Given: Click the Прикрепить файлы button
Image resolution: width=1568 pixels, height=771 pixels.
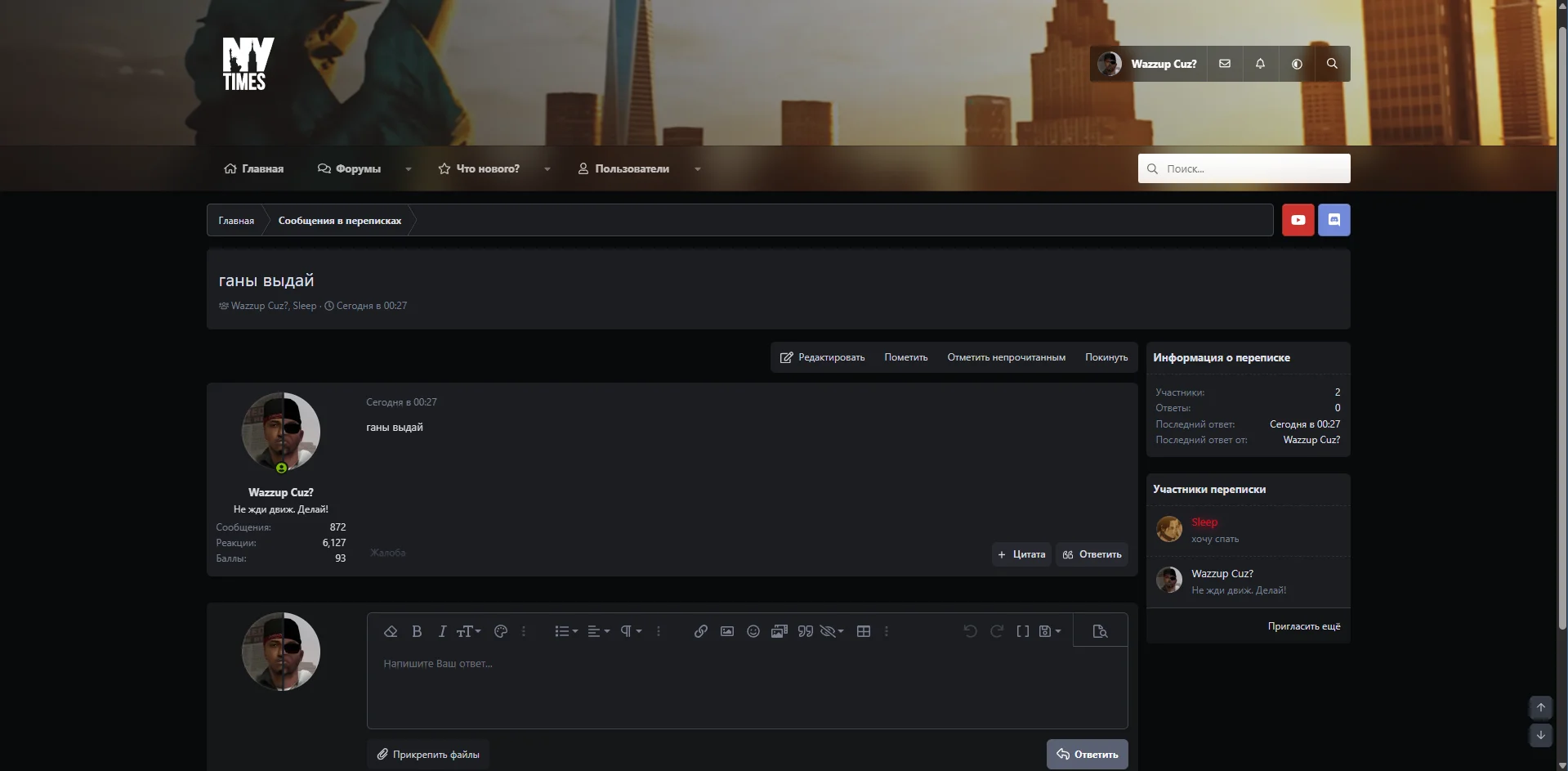Looking at the screenshot, I should 428,755.
